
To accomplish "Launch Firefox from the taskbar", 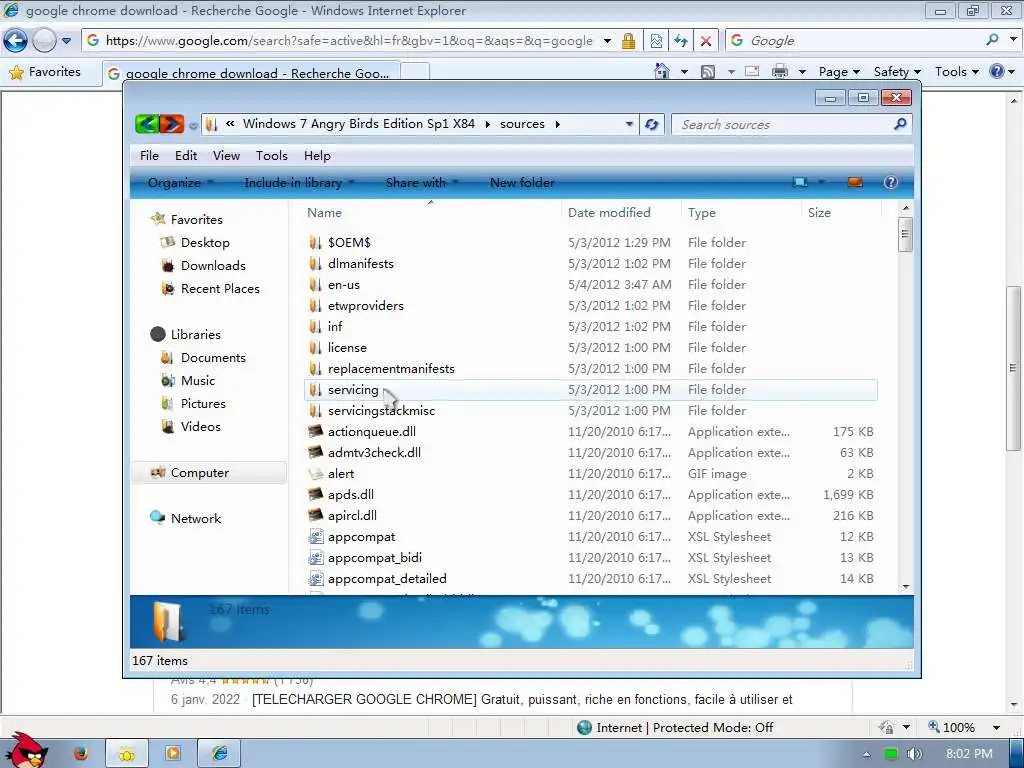I will (x=80, y=754).
